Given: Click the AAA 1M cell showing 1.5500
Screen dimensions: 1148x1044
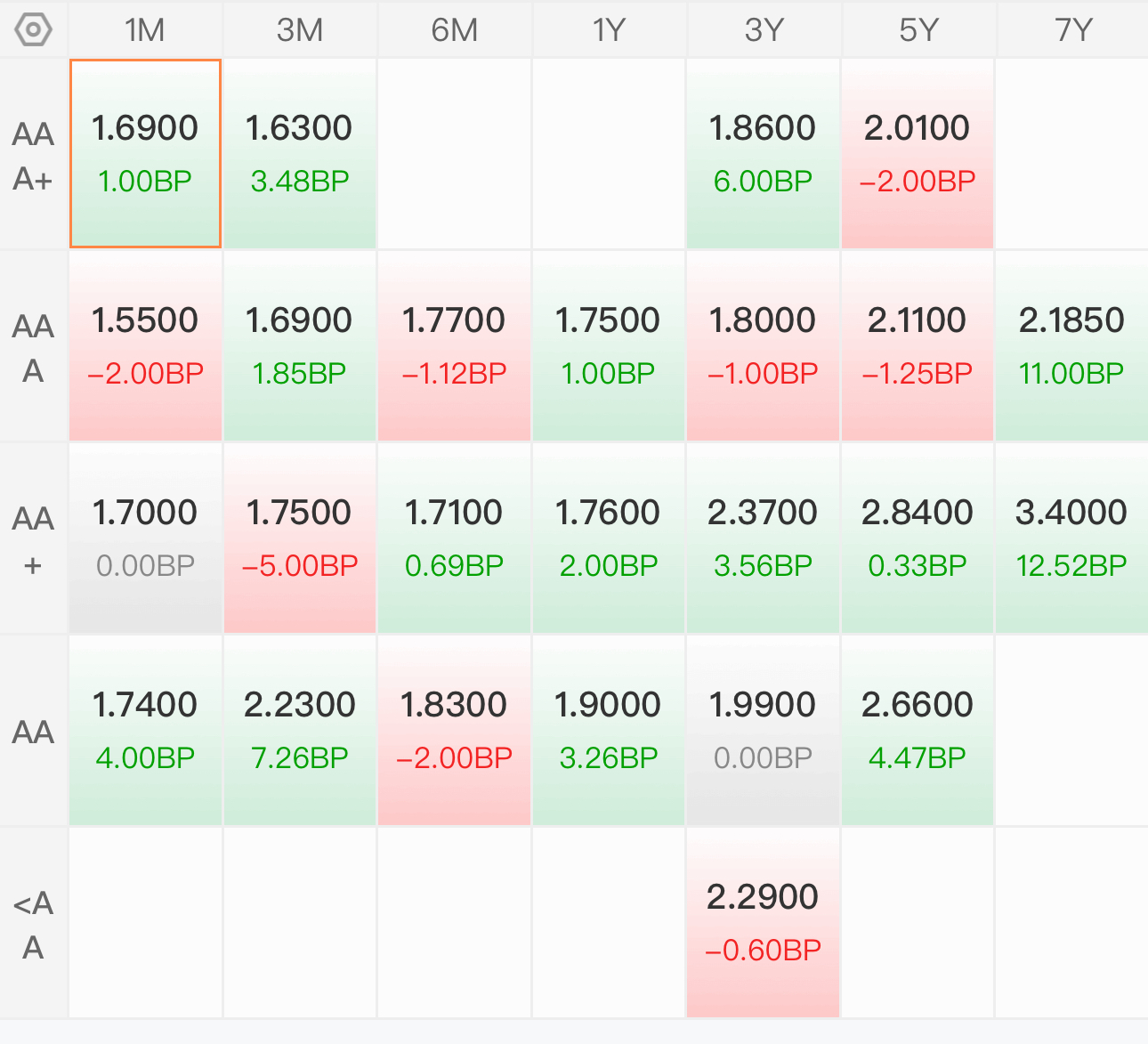Looking at the screenshot, I should click(145, 346).
